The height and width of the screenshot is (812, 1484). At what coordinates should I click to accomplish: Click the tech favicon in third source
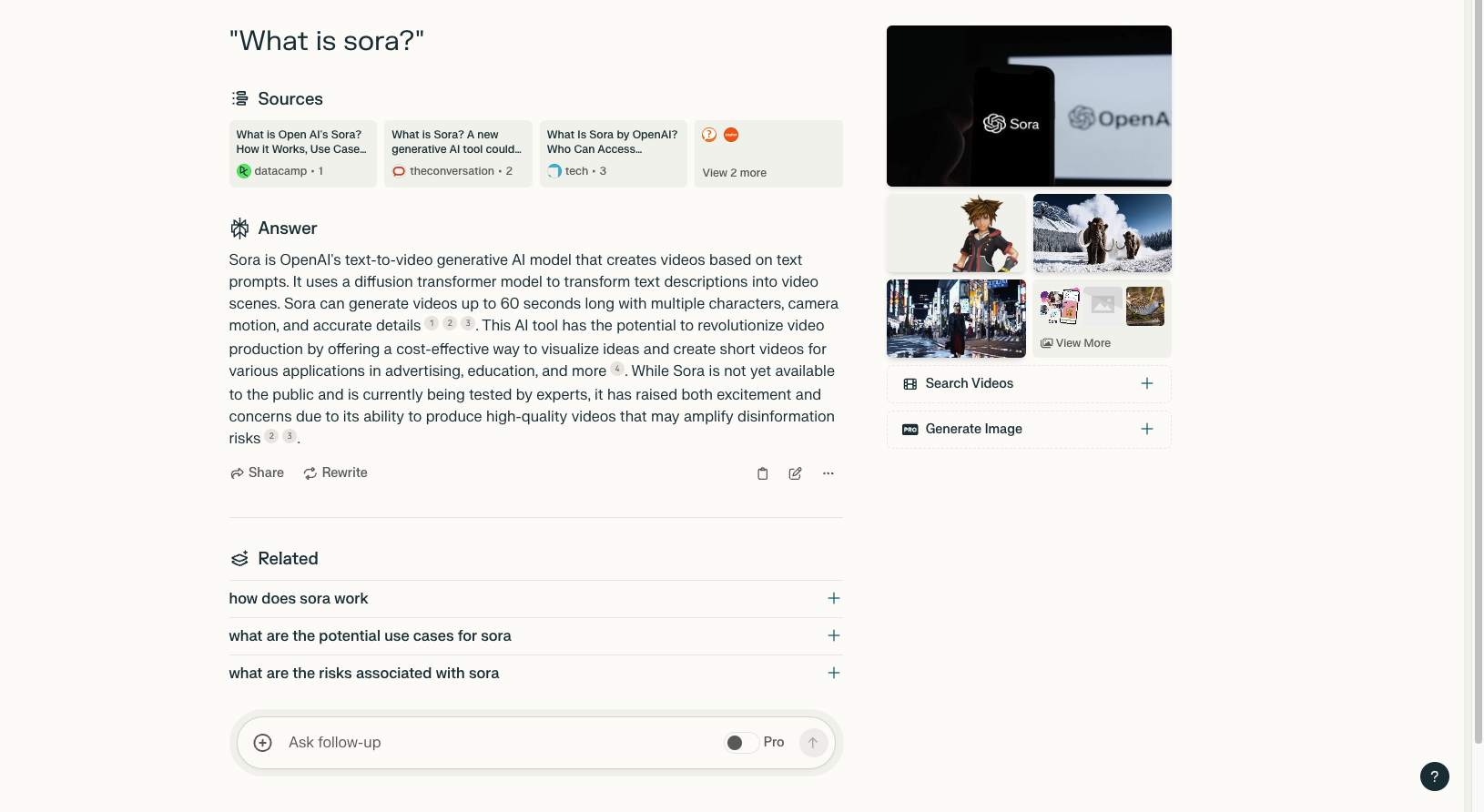pos(554,171)
